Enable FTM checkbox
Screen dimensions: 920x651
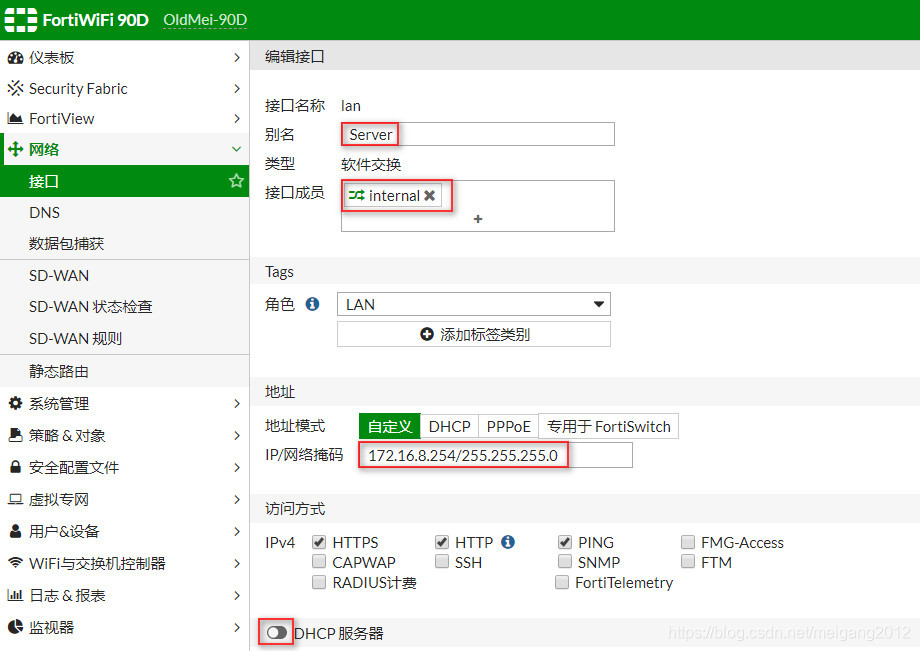(688, 562)
